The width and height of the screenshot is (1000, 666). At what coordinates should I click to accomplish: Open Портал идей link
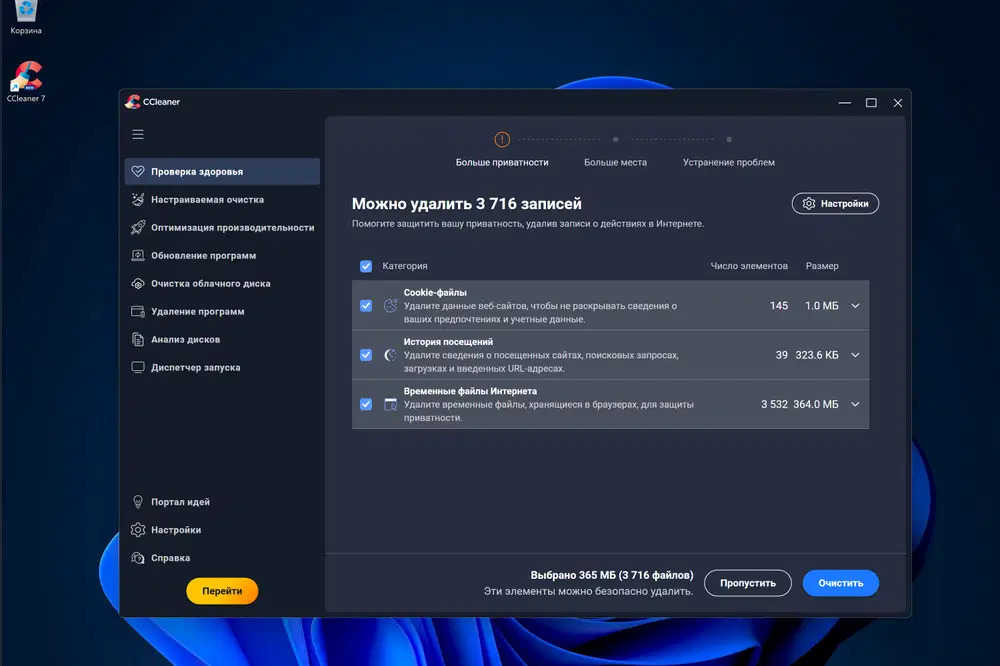[223, 502]
